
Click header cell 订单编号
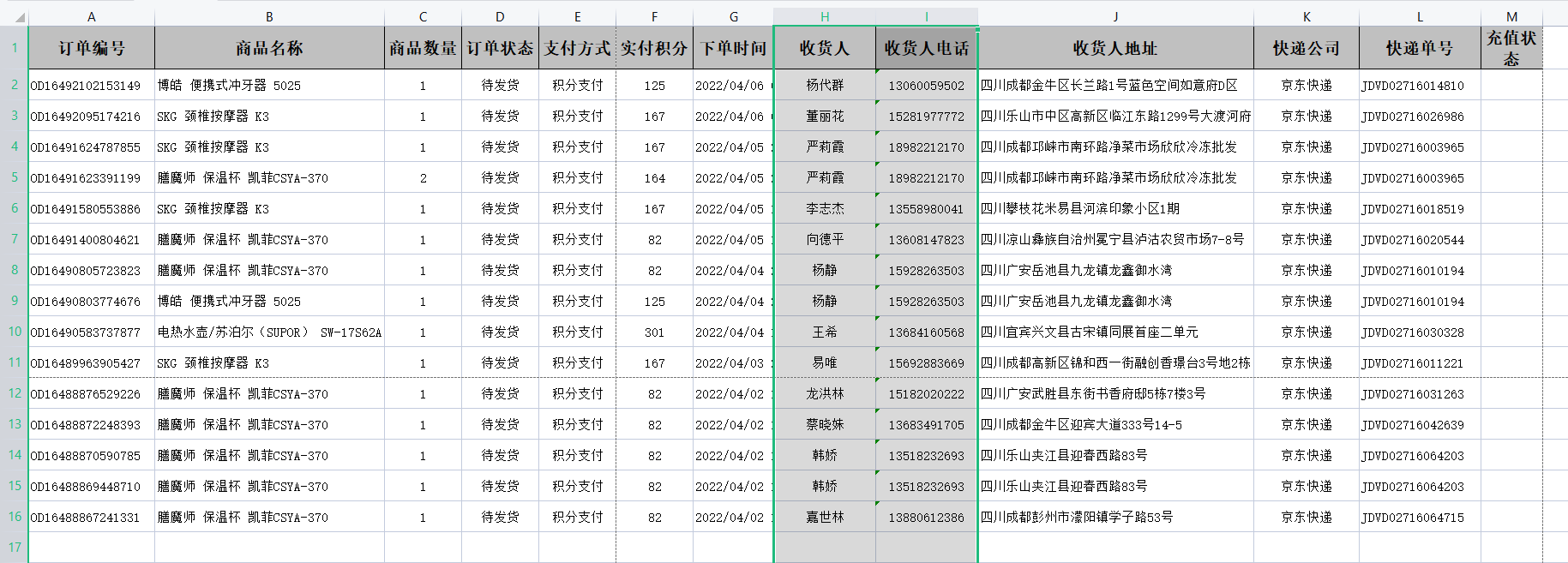[92, 48]
